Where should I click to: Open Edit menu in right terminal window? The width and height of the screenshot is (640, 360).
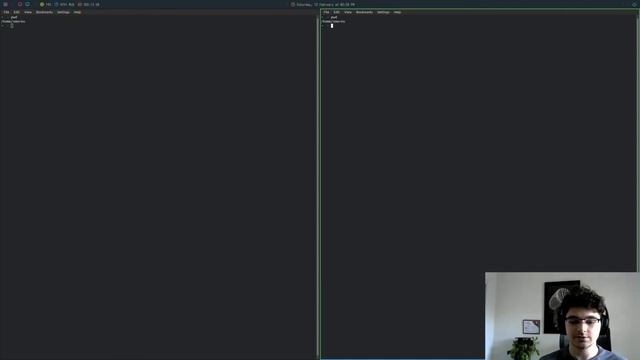[x=336, y=12]
